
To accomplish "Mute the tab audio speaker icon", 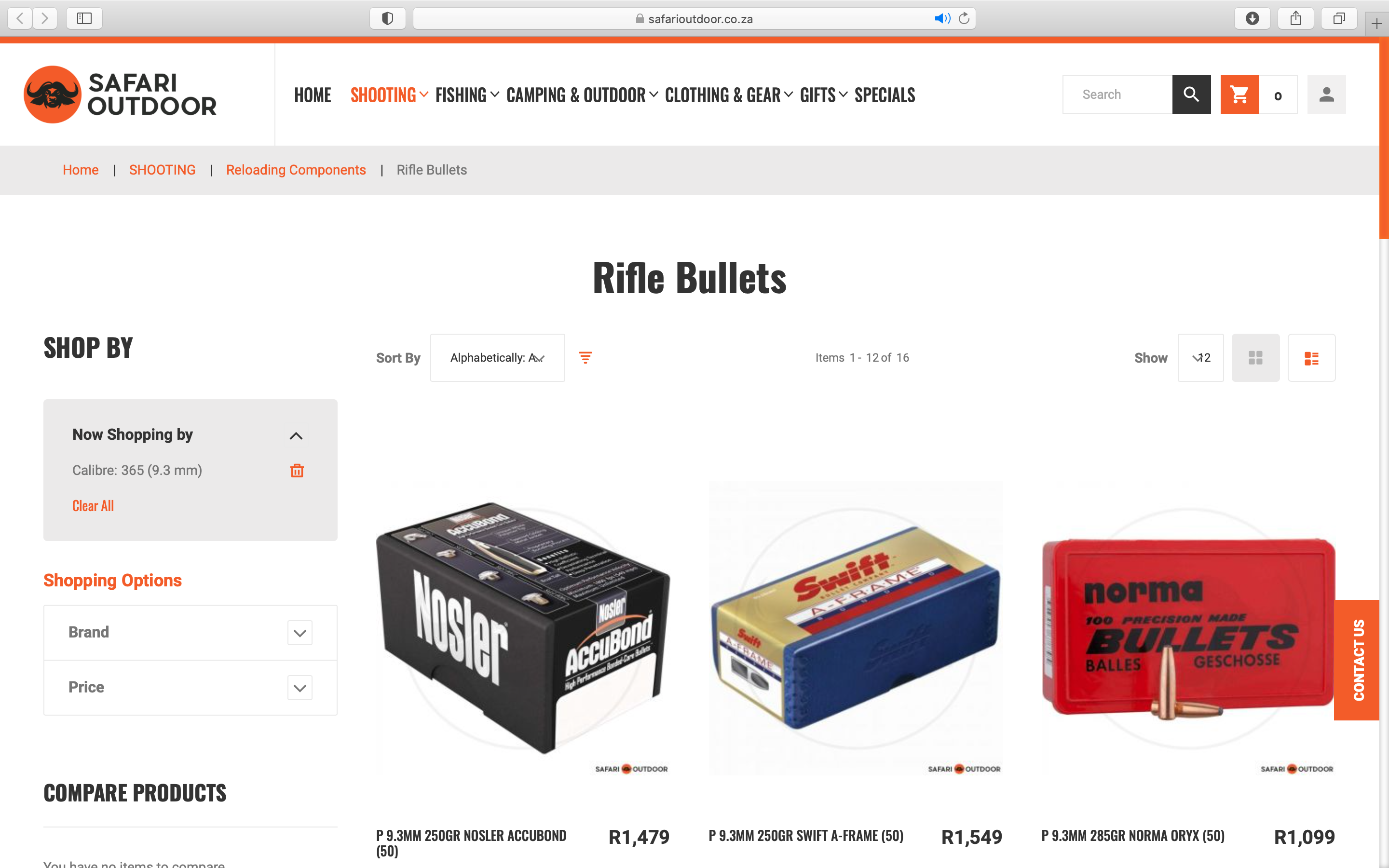I will pos(942,18).
